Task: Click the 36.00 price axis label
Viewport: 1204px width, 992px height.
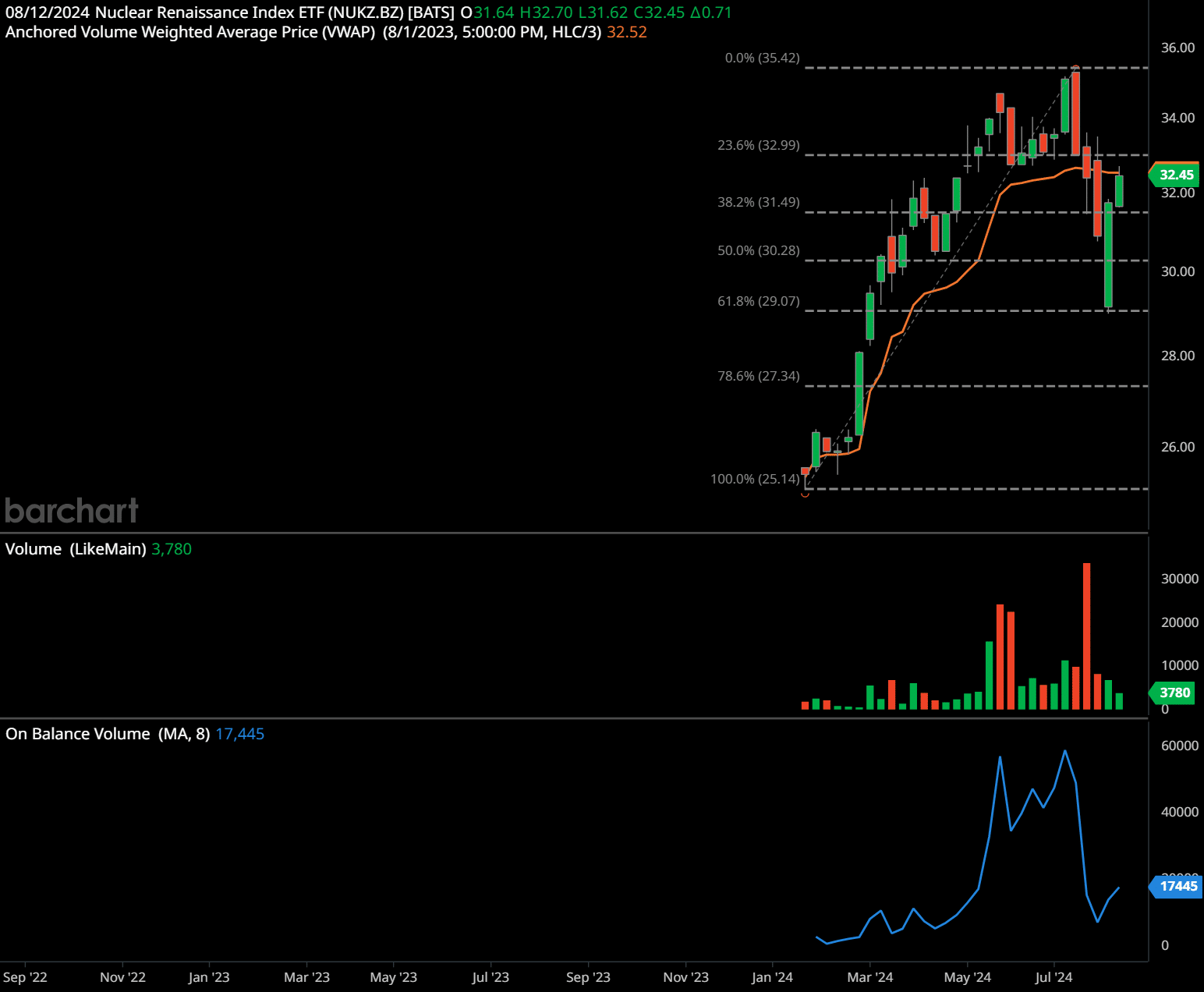Action: (1177, 48)
